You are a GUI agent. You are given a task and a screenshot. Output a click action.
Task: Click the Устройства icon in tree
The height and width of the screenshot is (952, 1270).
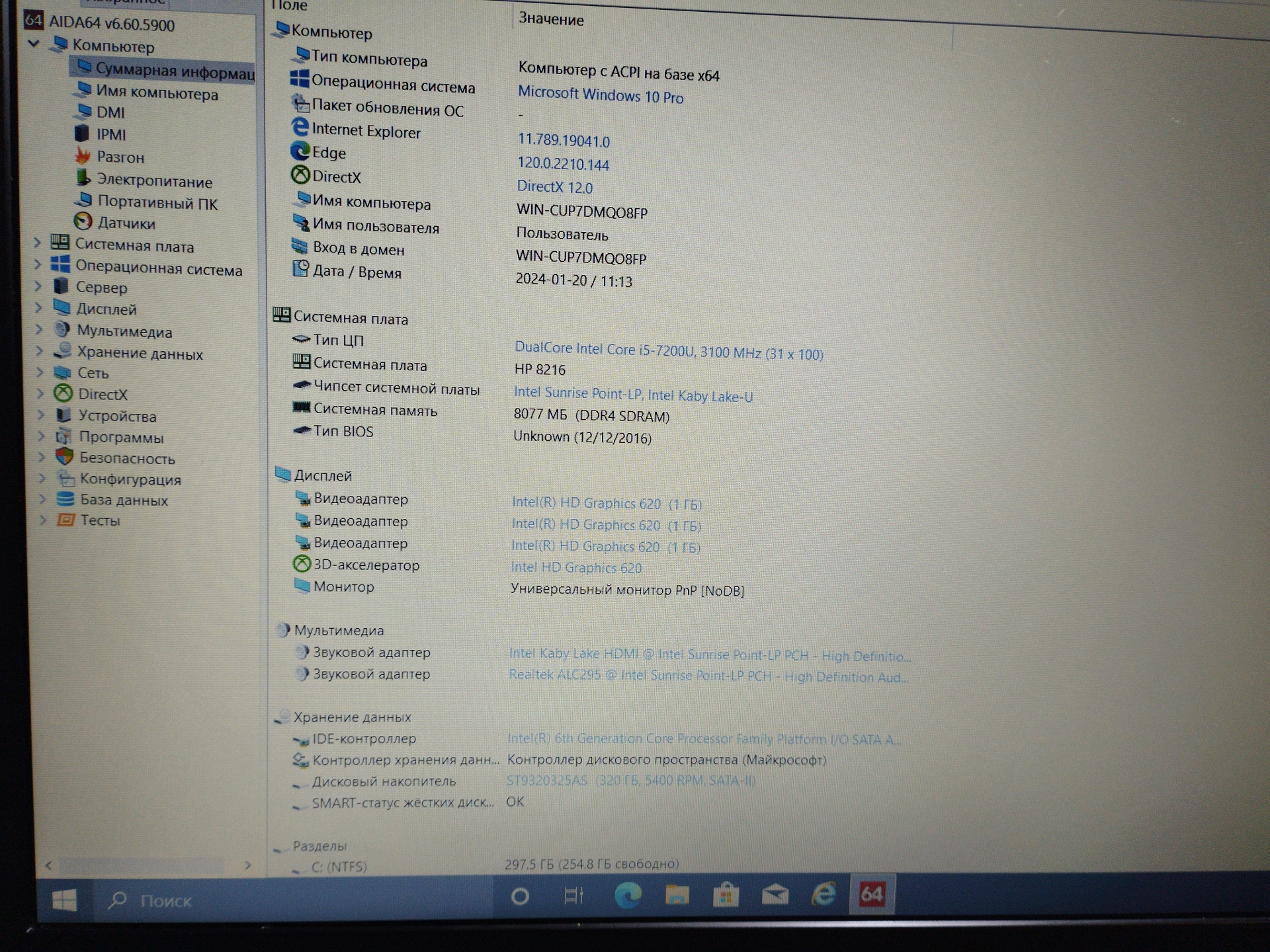pos(63,415)
